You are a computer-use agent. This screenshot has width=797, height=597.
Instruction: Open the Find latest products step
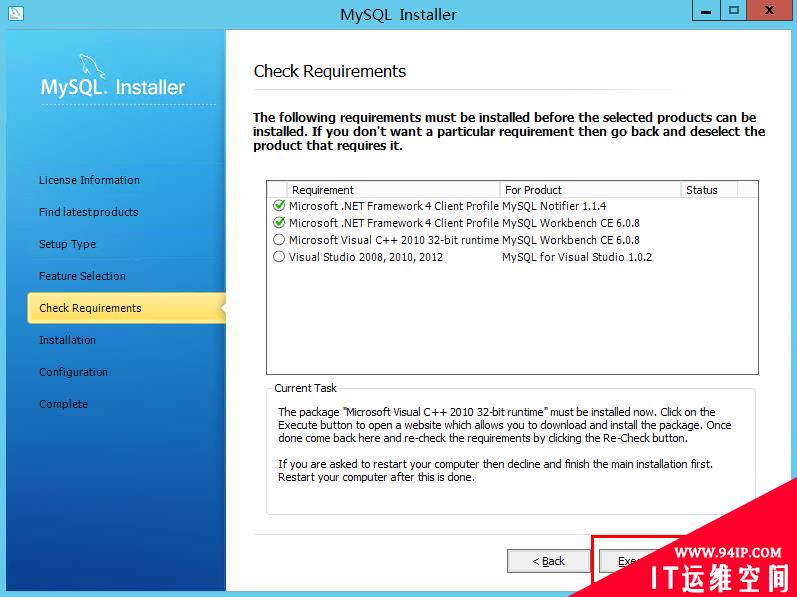coord(88,212)
